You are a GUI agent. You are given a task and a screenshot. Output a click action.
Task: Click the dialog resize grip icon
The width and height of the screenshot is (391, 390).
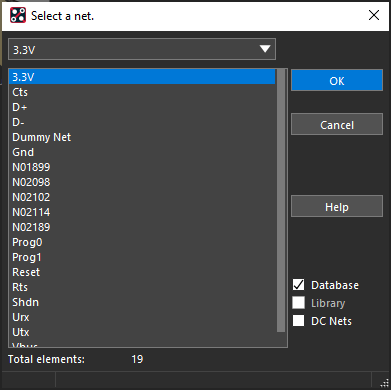pyautogui.click(x=385, y=383)
